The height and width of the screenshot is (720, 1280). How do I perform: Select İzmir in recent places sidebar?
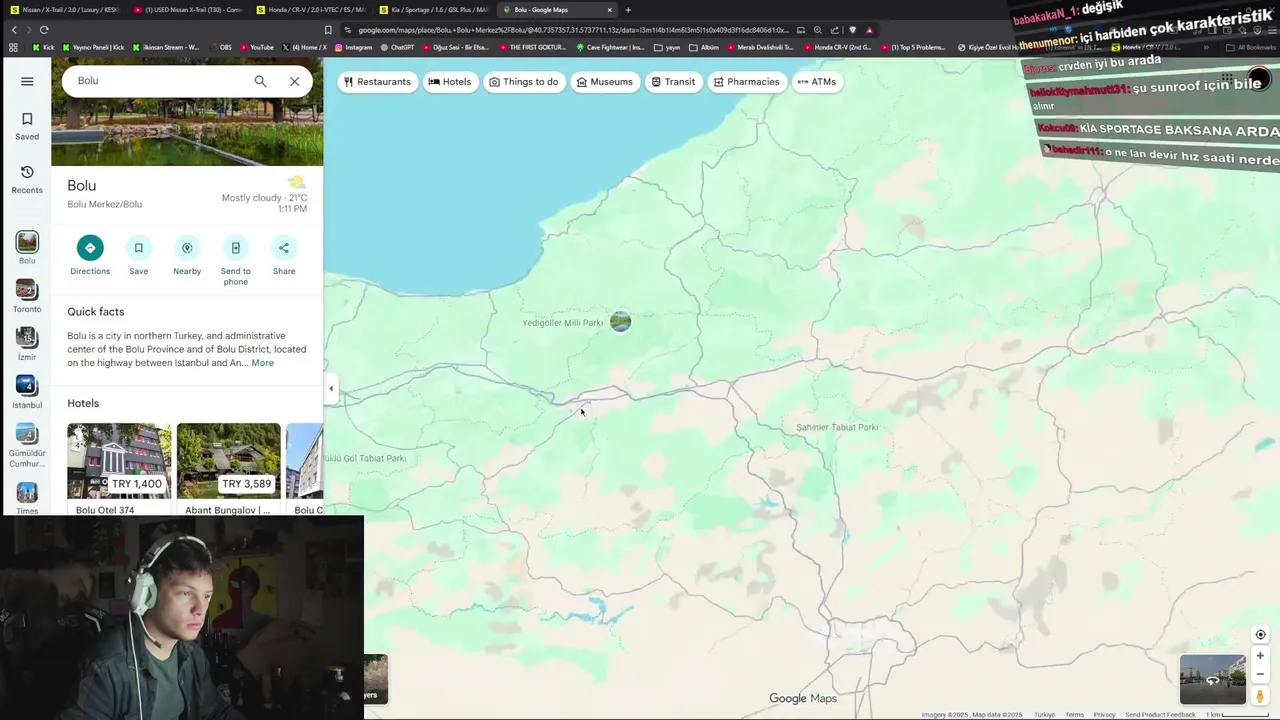tap(27, 344)
